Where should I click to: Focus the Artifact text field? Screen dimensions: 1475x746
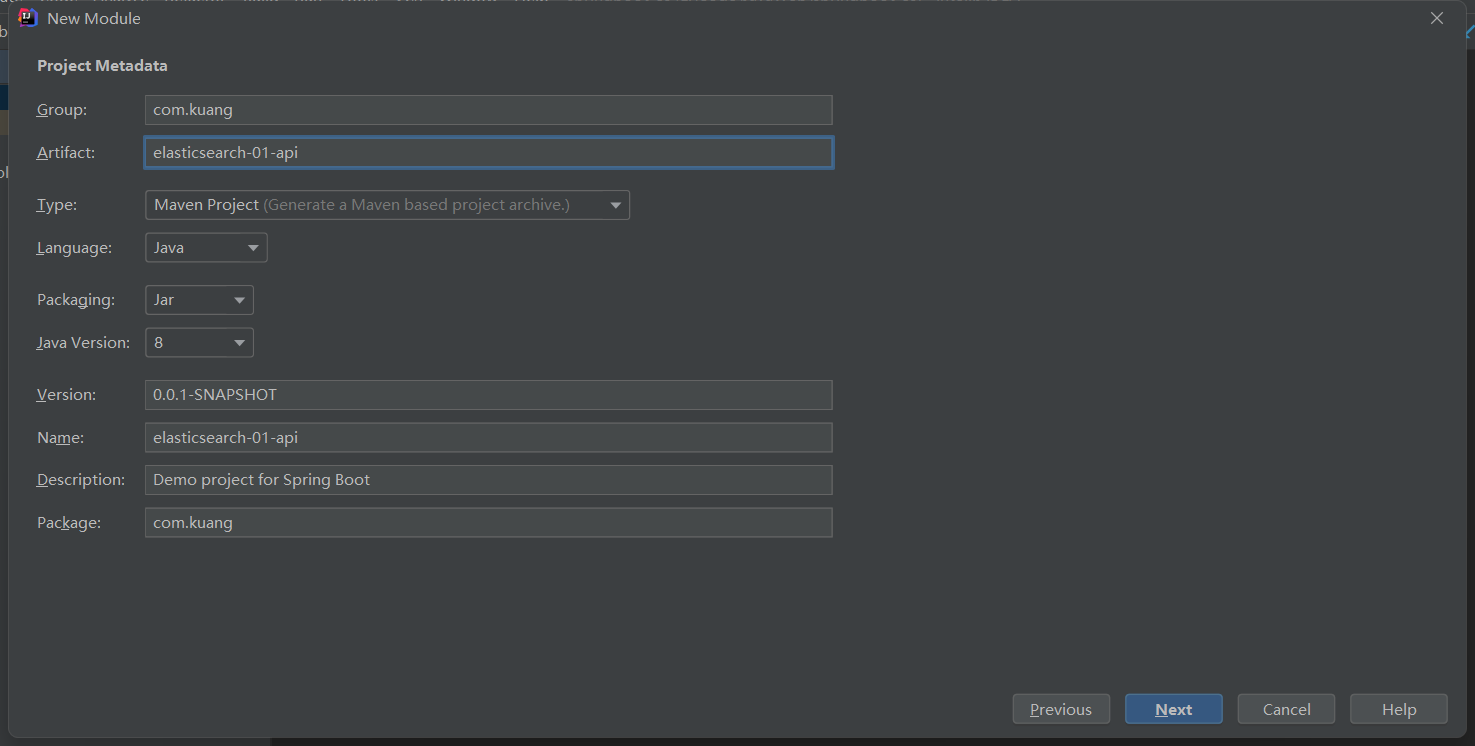(488, 153)
